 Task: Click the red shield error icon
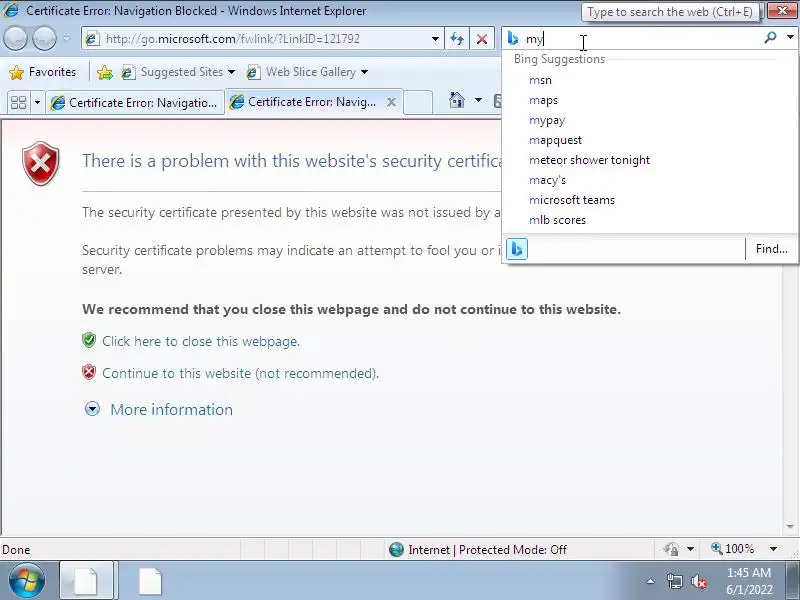[x=41, y=163]
